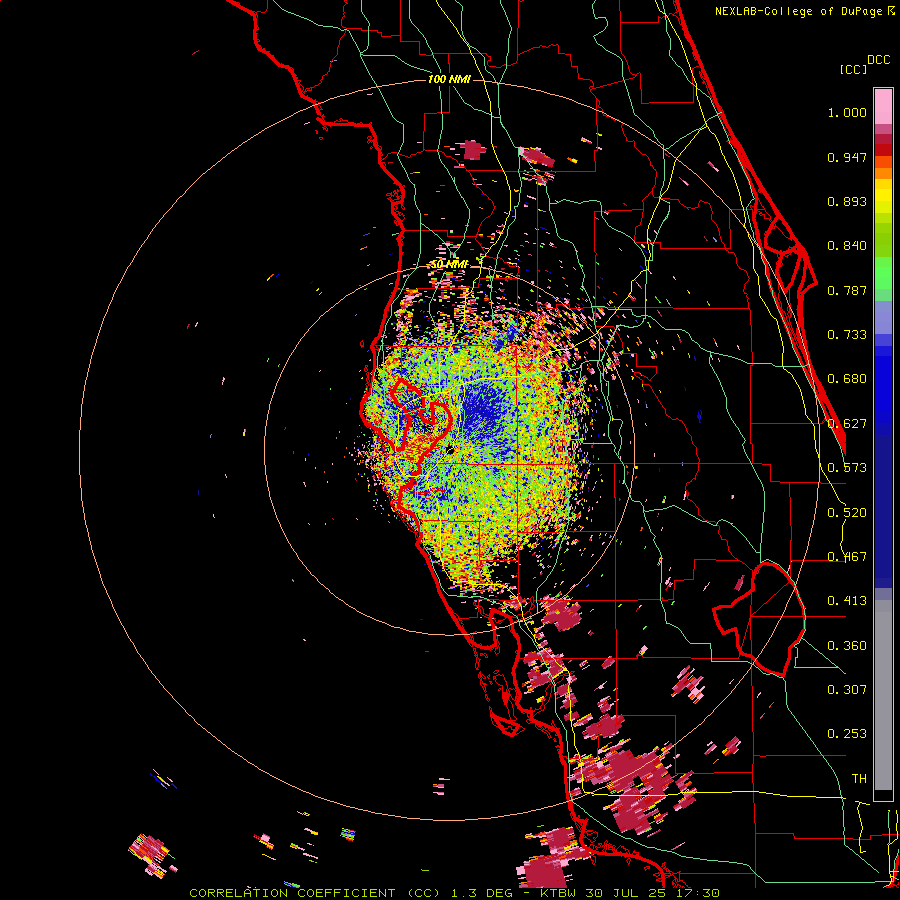900x900 pixels.
Task: Click the TH label on the color scale
Action: click(859, 778)
